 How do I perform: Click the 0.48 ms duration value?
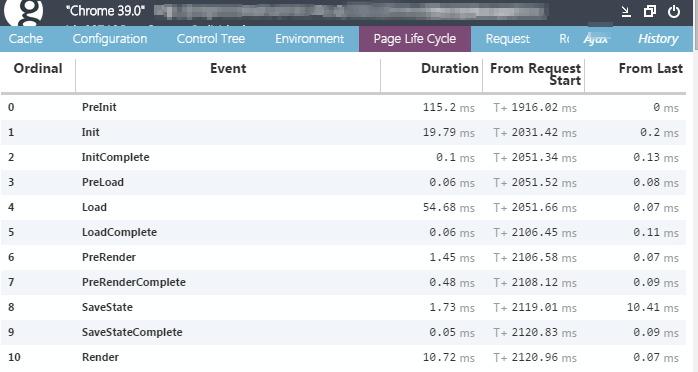(452, 282)
